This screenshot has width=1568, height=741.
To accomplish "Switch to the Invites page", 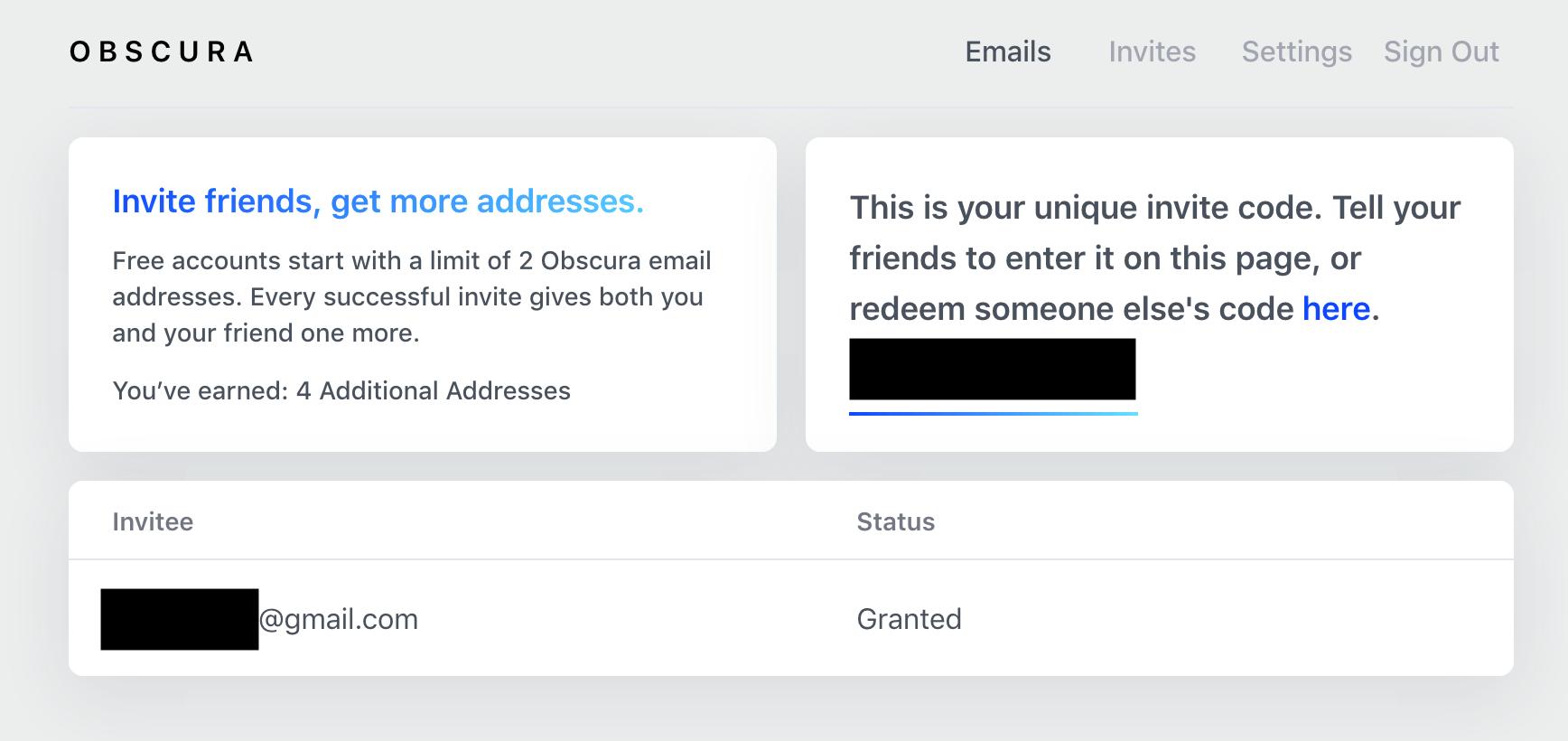I will pos(1152,52).
